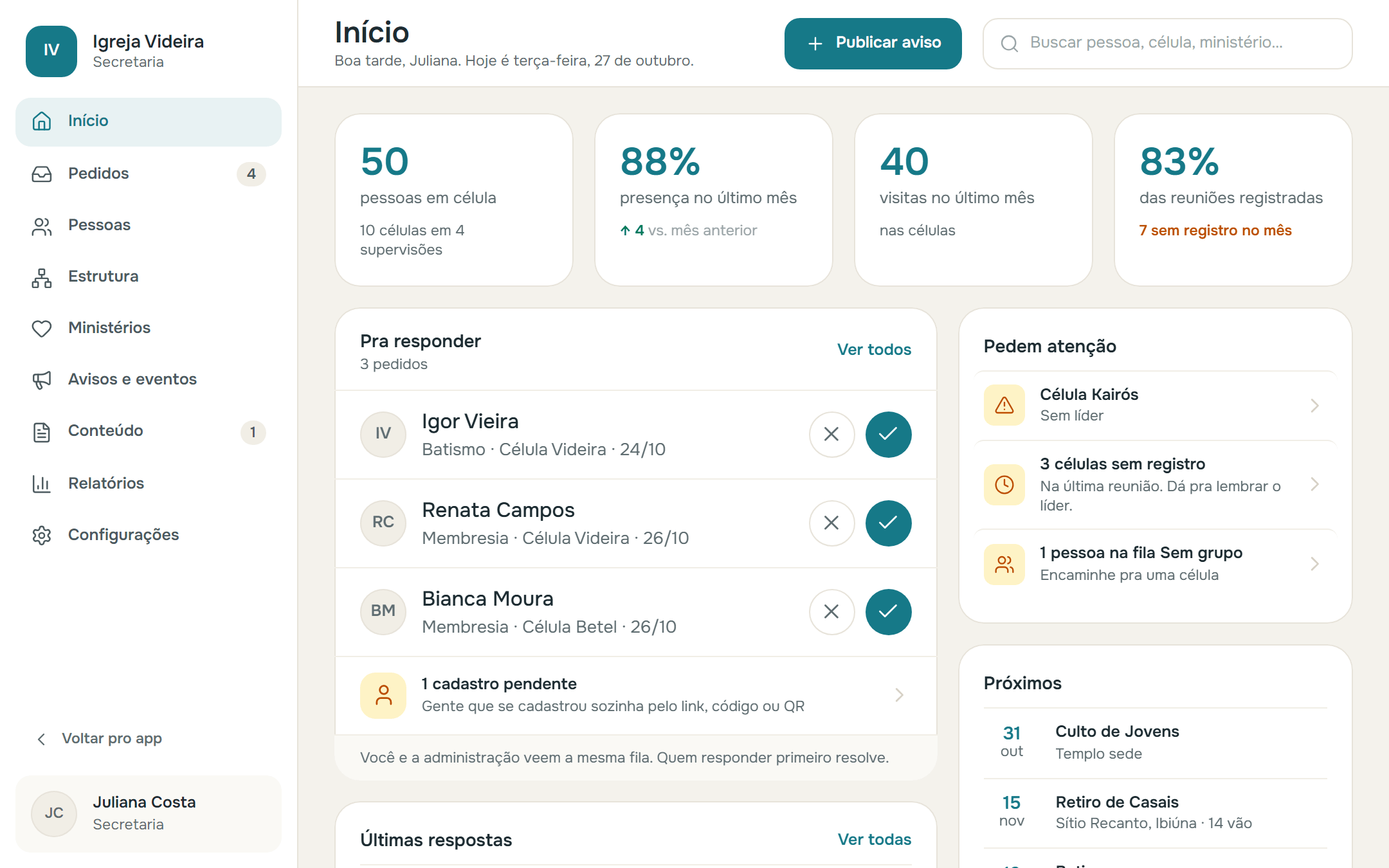Open the Retiro de Casais event
1389x868 pixels.
[x=1155, y=813]
